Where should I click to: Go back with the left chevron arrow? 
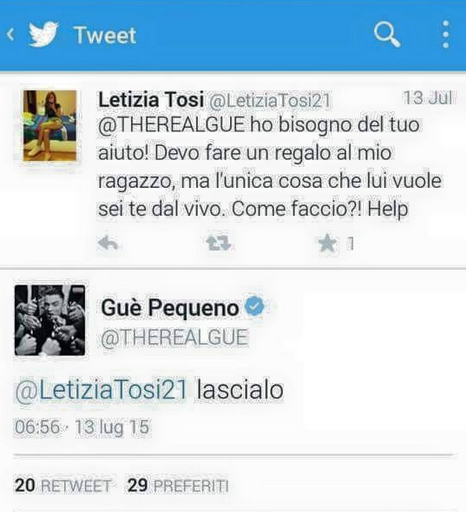[11, 35]
